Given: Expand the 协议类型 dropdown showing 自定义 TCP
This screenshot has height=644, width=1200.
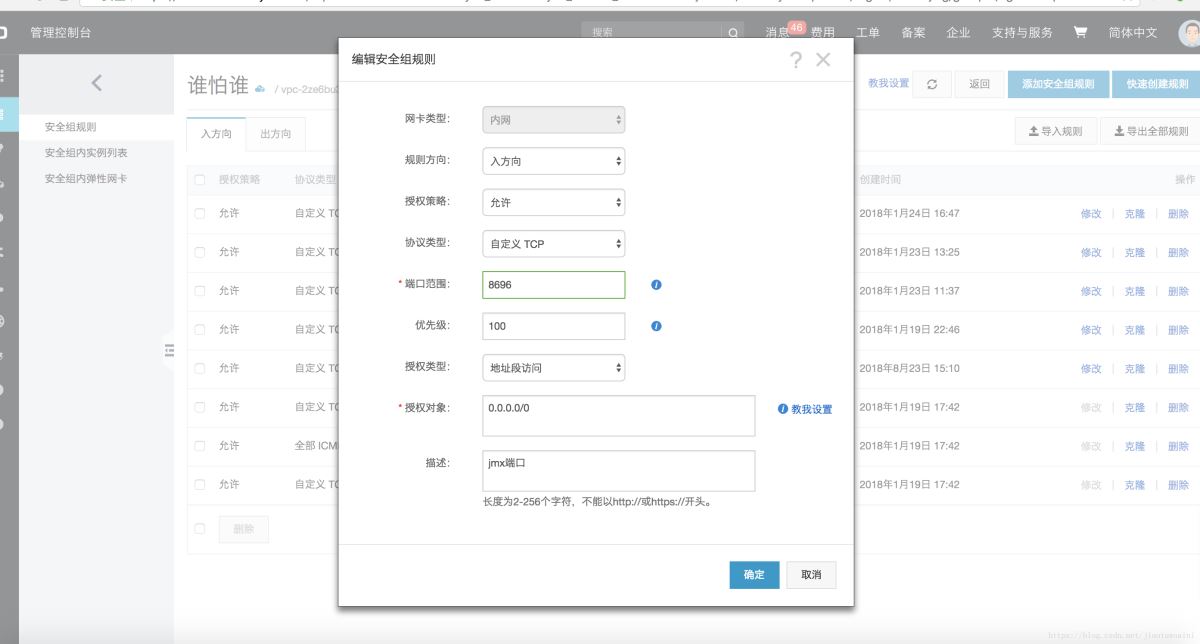Looking at the screenshot, I should click(553, 244).
